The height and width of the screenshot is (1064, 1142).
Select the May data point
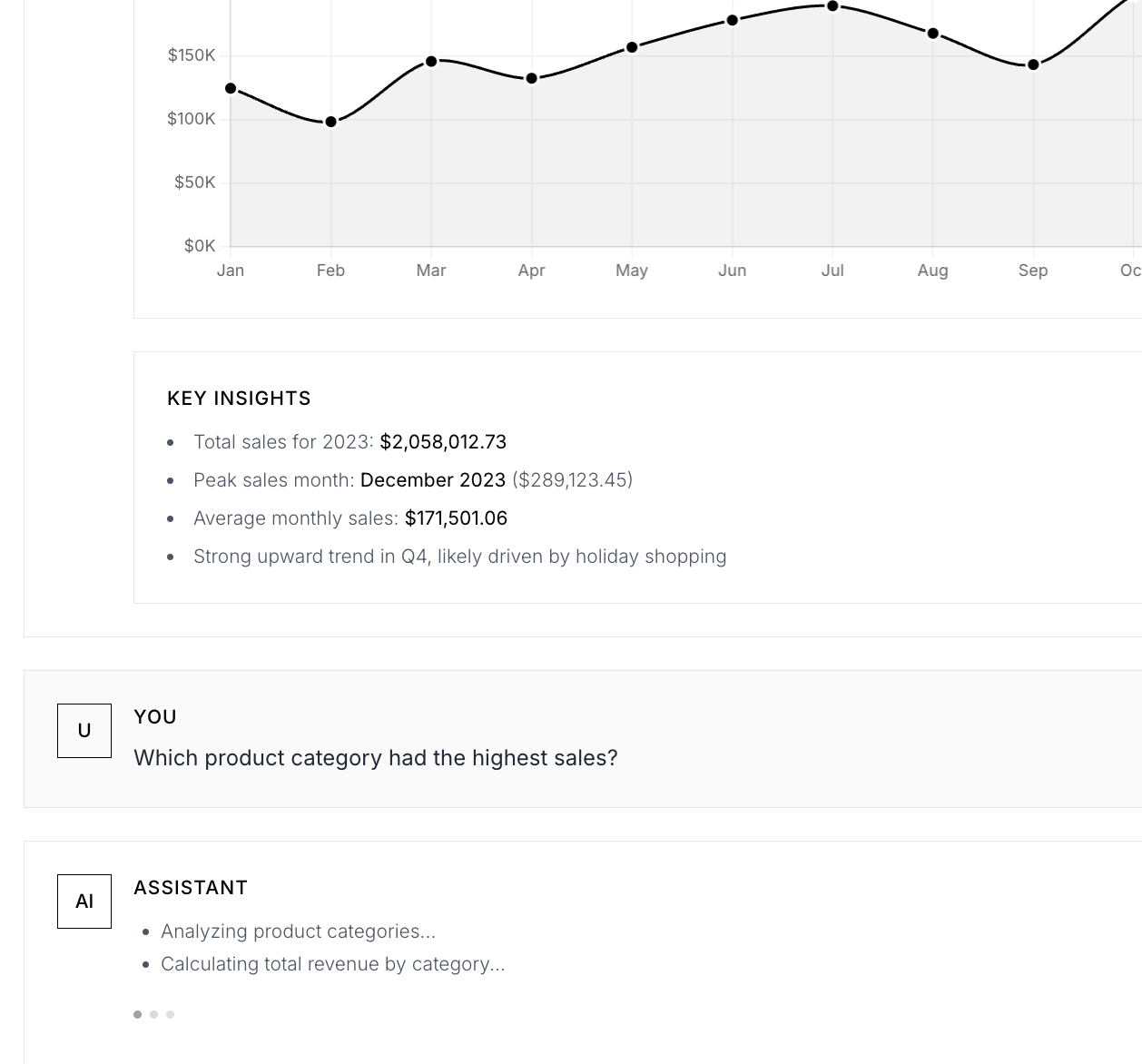632,47
